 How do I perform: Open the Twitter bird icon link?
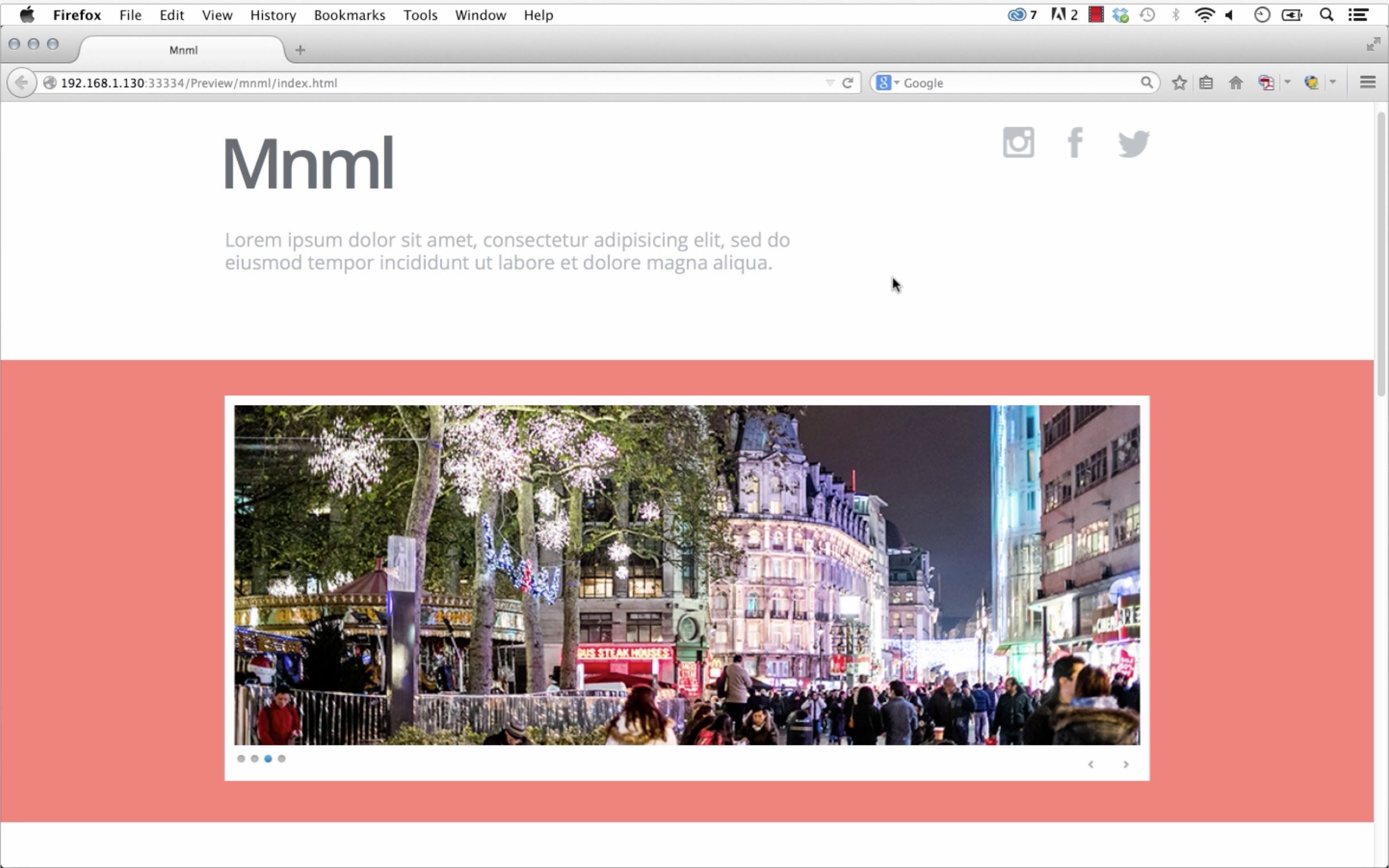(1134, 144)
